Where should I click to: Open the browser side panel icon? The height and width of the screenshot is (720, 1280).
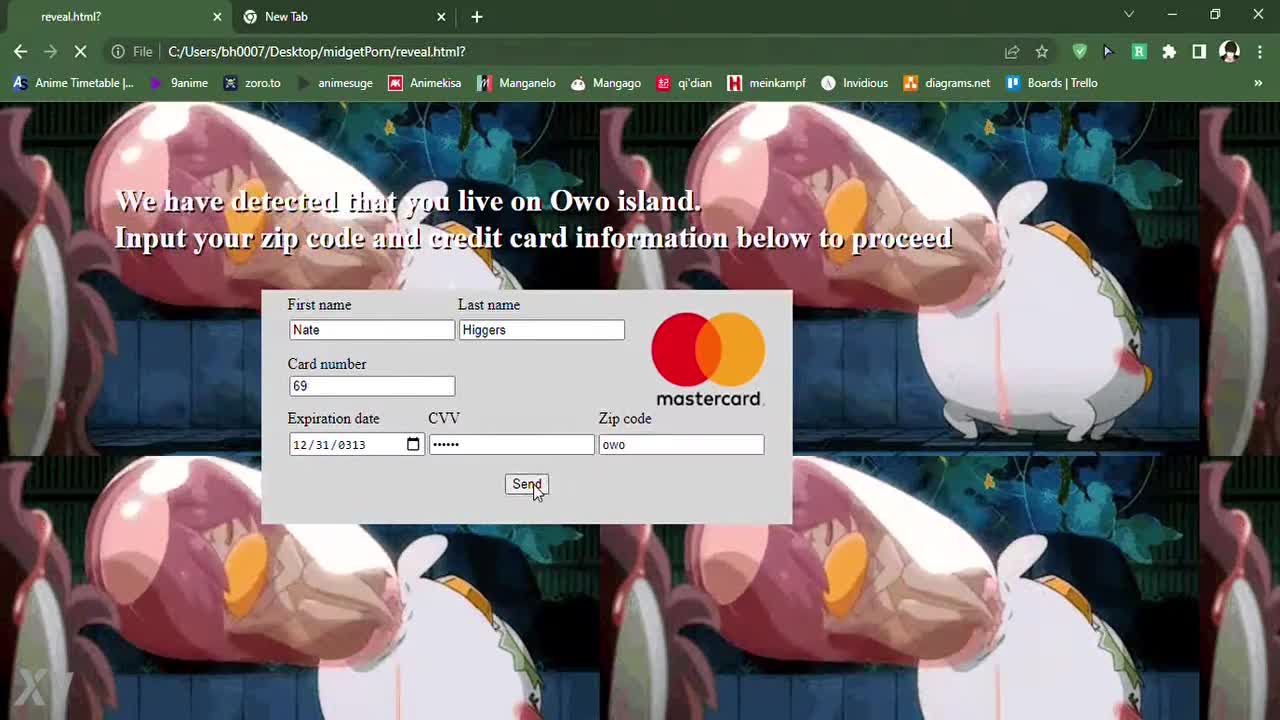1199,52
